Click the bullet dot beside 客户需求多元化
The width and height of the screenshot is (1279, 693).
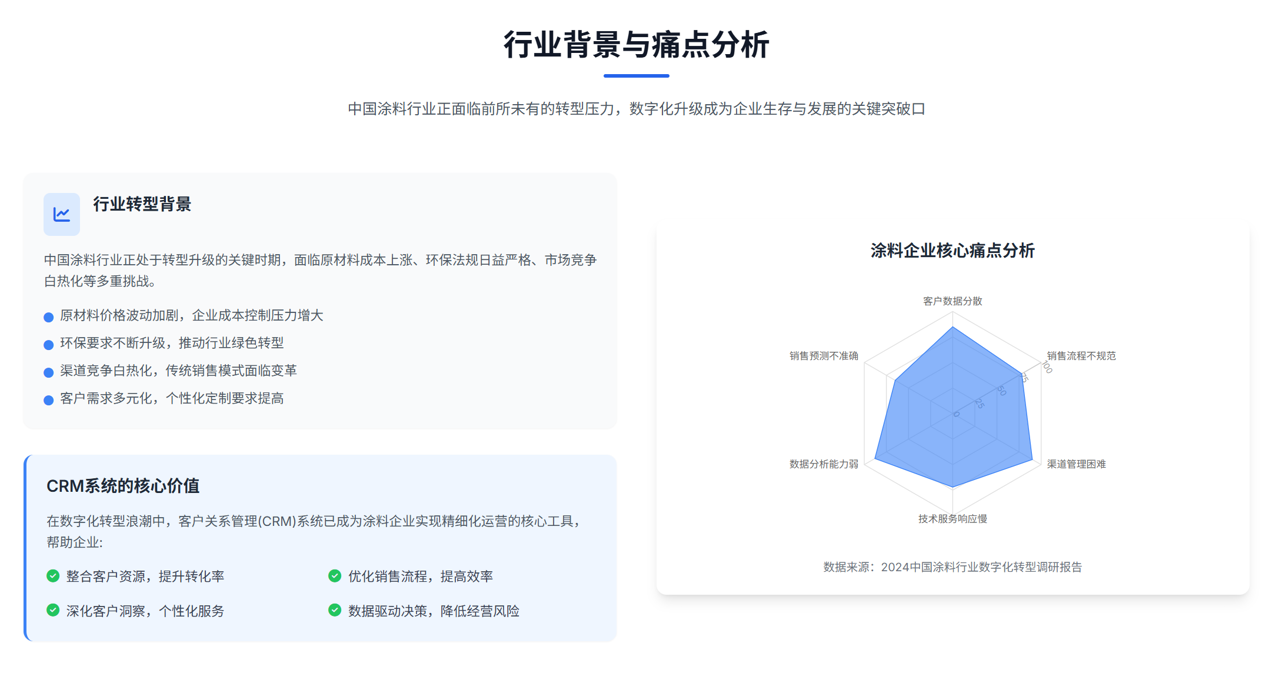(x=46, y=398)
